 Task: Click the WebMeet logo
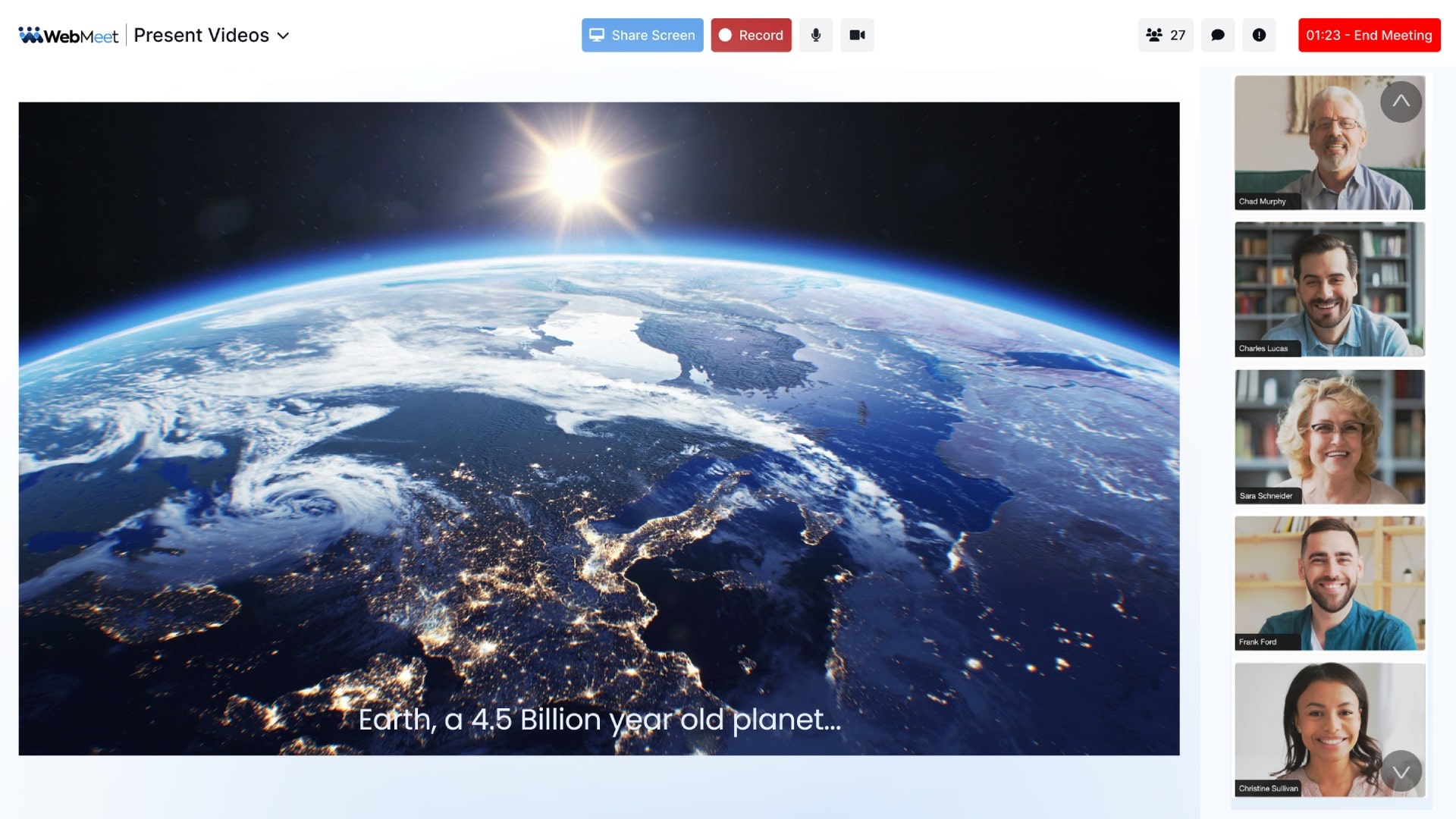(68, 35)
